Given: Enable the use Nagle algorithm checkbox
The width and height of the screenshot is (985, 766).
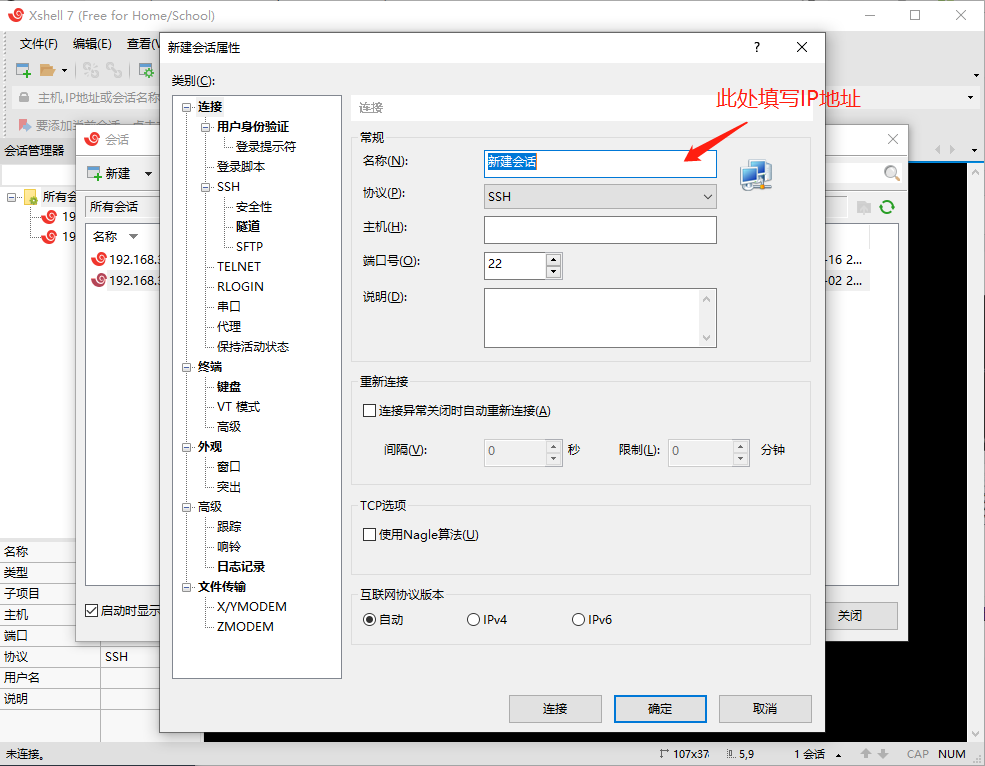Looking at the screenshot, I should 369,535.
